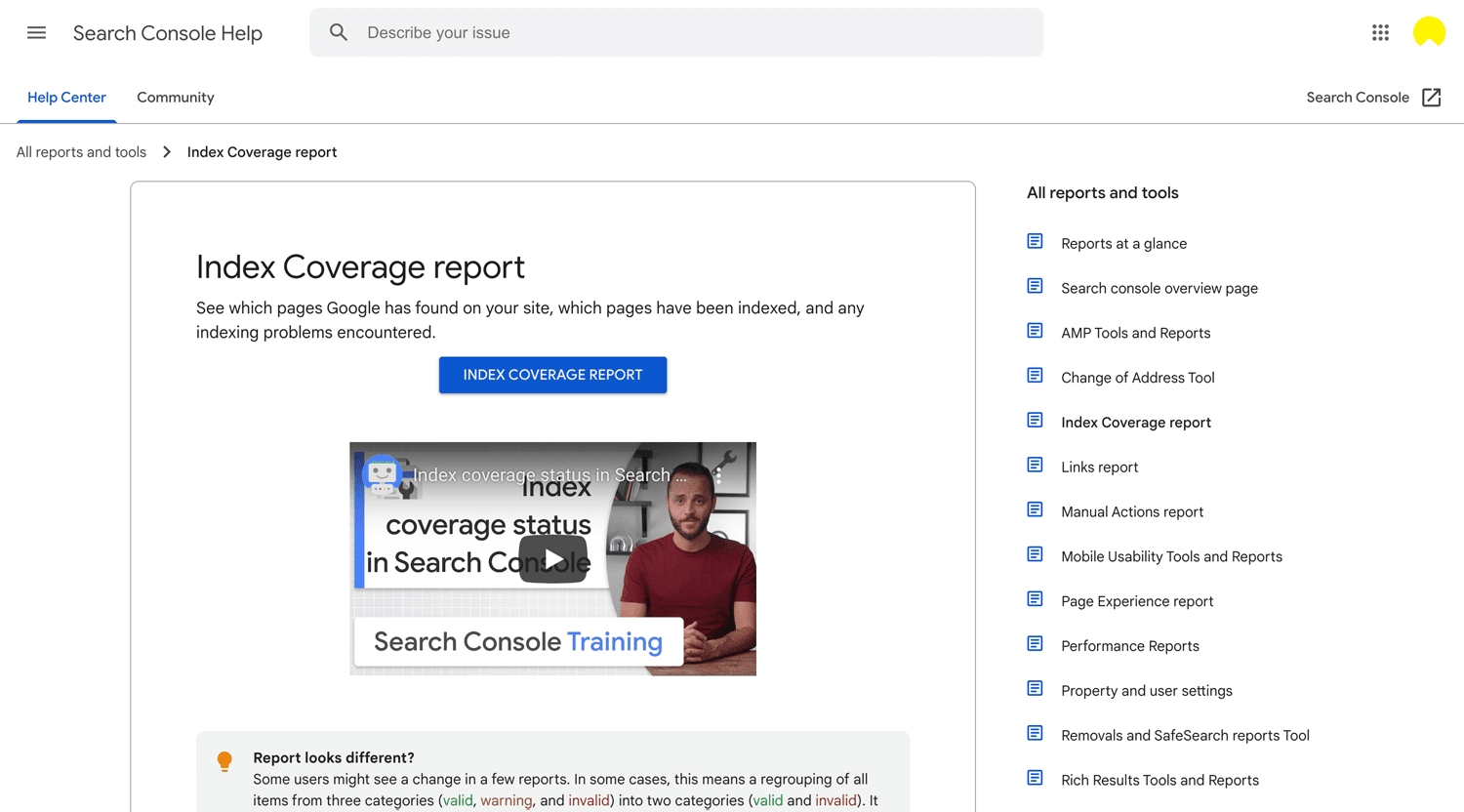Open the Search Console link

pyautogui.click(x=1358, y=98)
